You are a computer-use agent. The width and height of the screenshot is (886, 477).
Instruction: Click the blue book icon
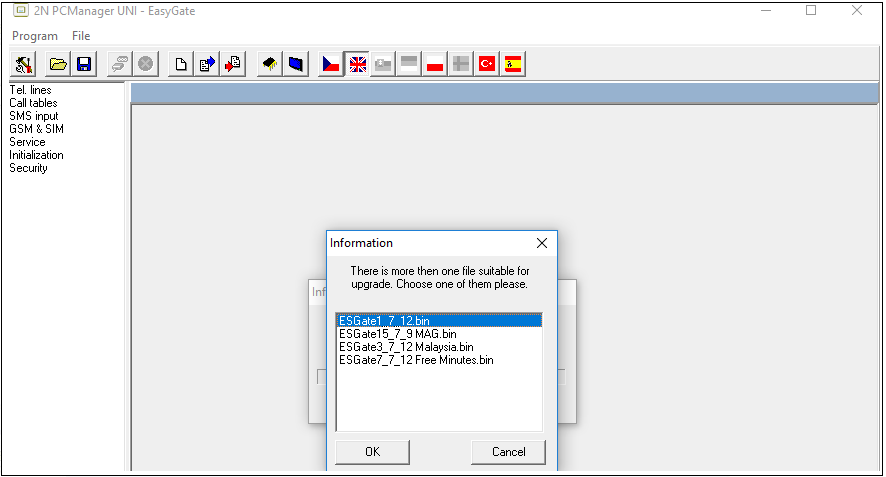point(296,64)
